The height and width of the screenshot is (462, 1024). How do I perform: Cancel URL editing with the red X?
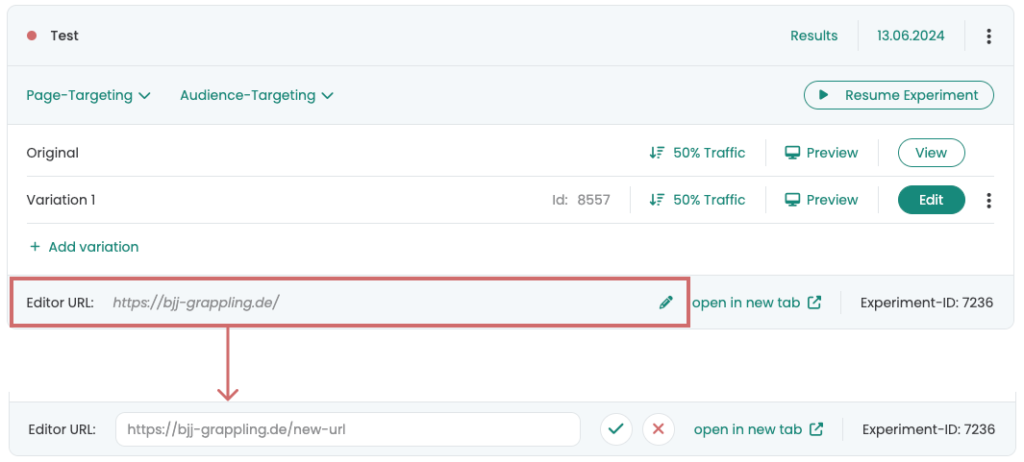point(658,429)
